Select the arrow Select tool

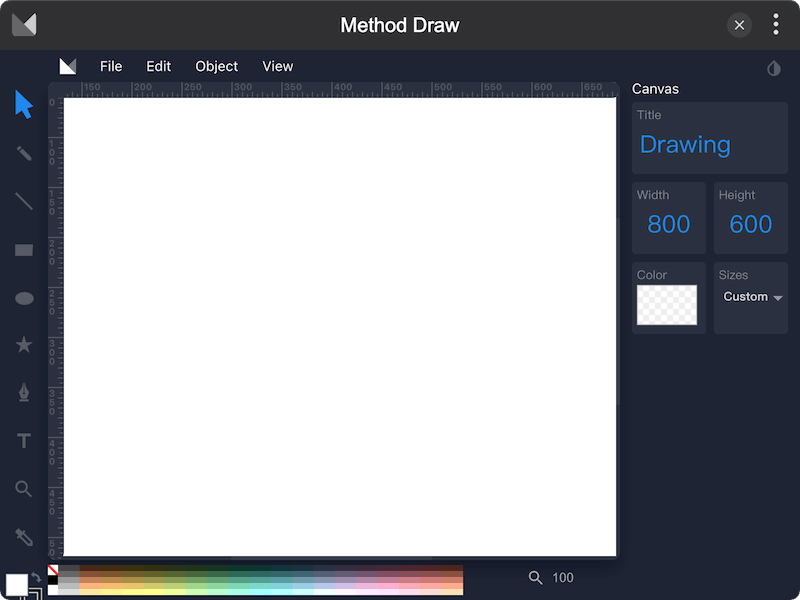tap(24, 105)
